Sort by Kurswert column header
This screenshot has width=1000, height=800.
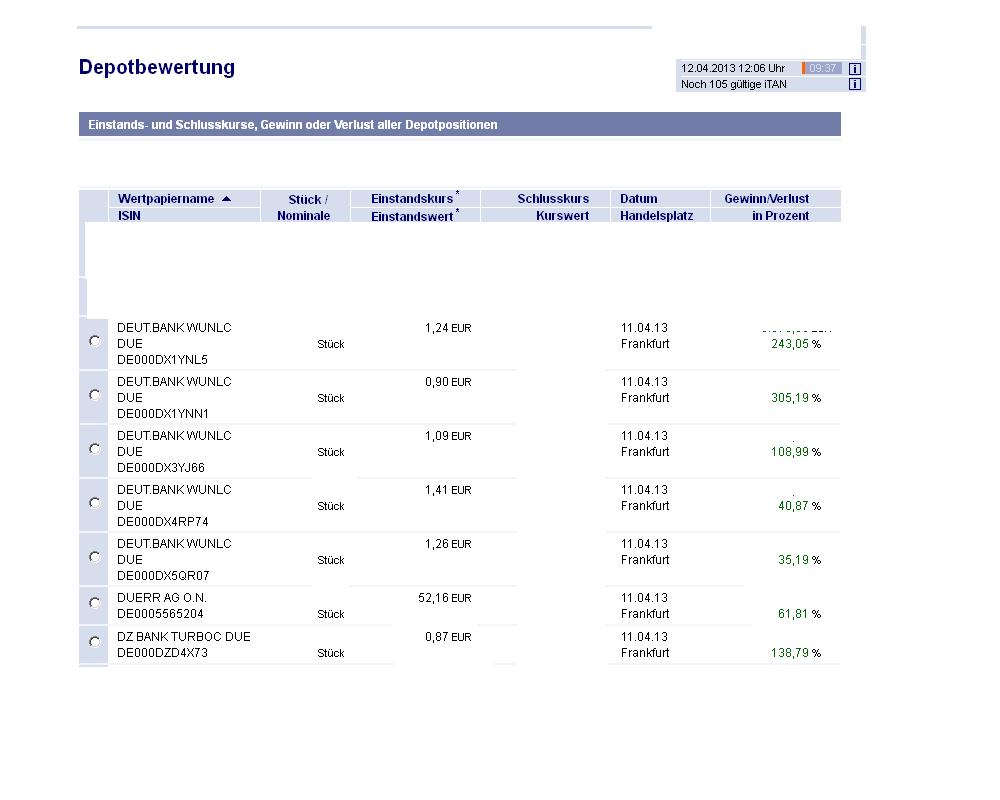click(x=562, y=216)
